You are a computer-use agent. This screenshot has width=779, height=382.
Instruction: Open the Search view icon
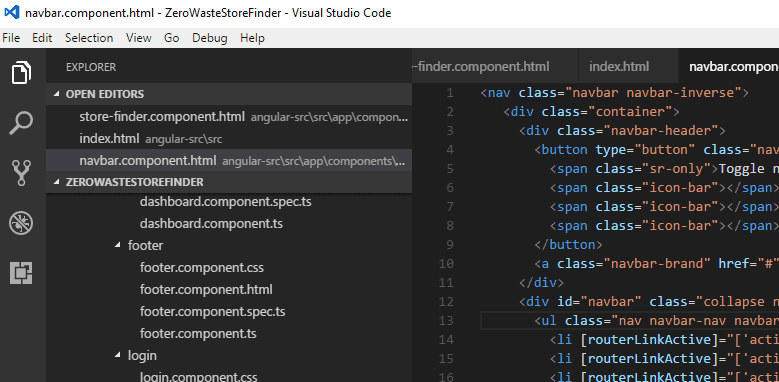(x=22, y=123)
